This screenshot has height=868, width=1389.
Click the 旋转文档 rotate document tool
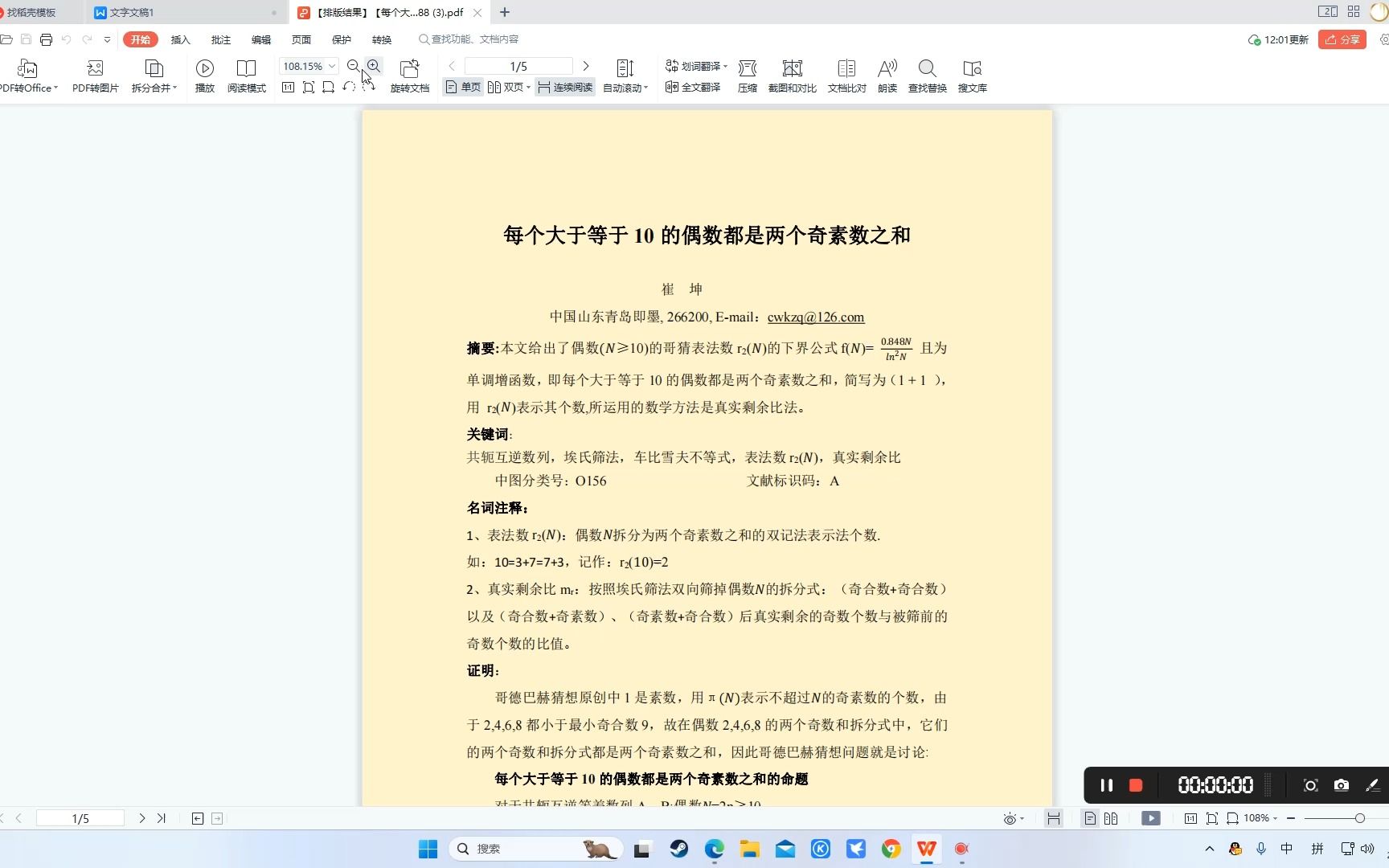(410, 76)
